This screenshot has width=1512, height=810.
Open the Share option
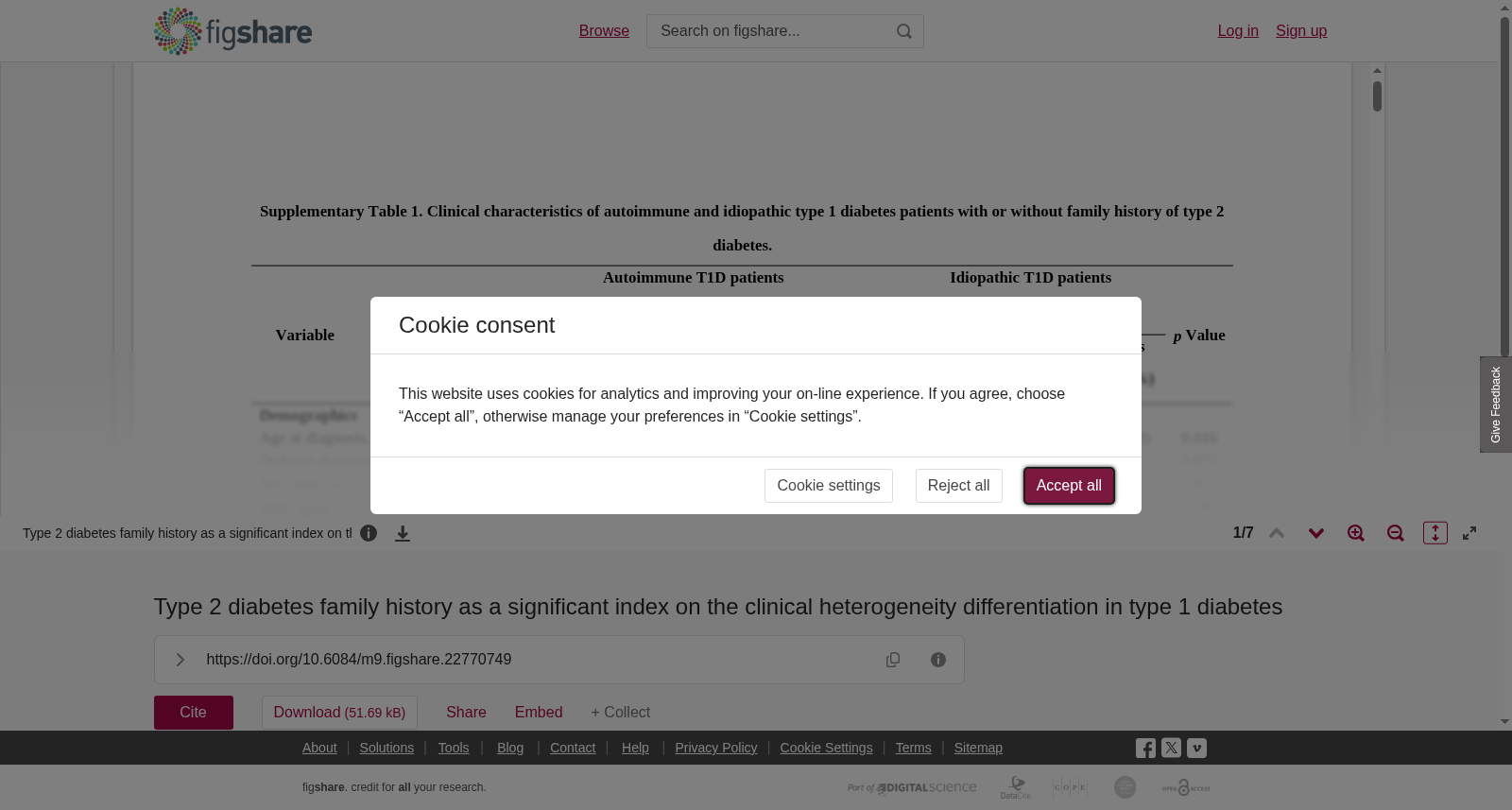[x=466, y=713]
